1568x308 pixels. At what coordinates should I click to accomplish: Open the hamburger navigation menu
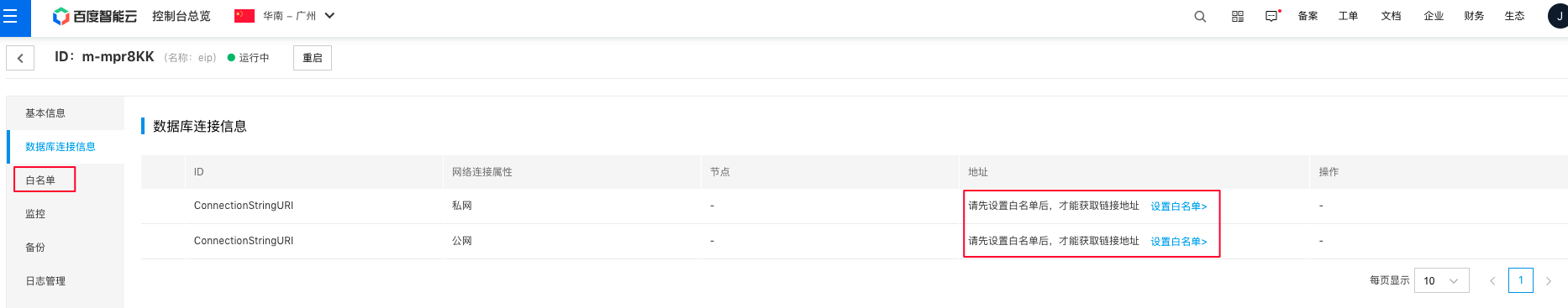[x=11, y=16]
